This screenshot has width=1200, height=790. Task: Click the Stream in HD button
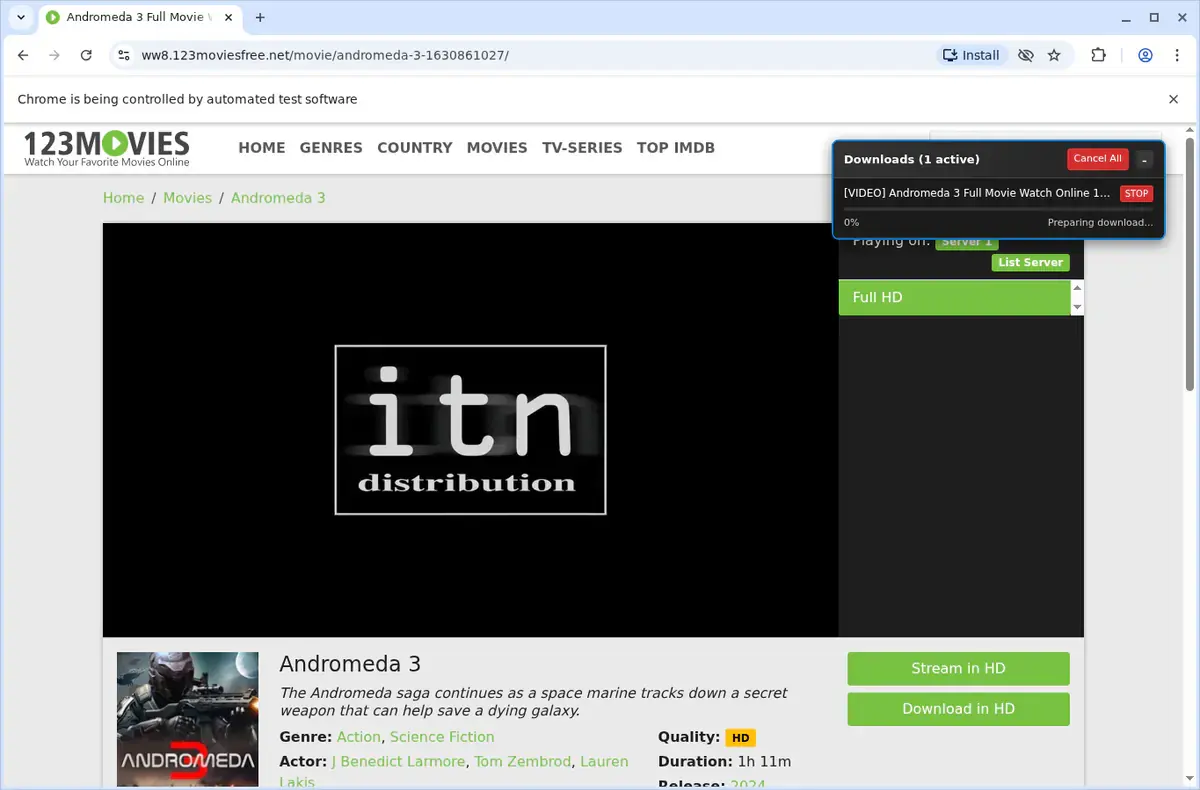[958, 669]
